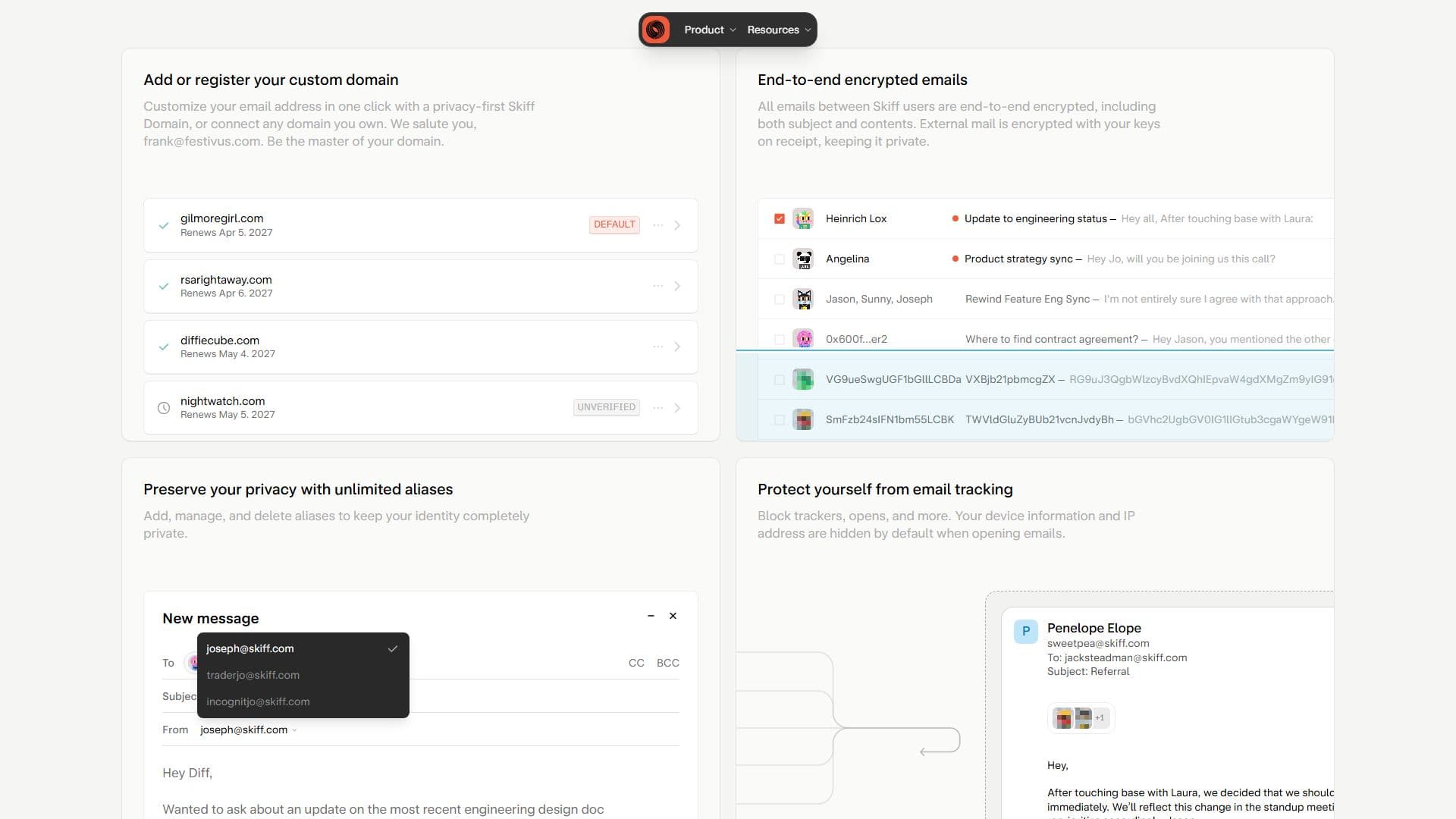Click sweetpea@skiff.com sender address
The height and width of the screenshot is (819, 1456).
point(1098,643)
